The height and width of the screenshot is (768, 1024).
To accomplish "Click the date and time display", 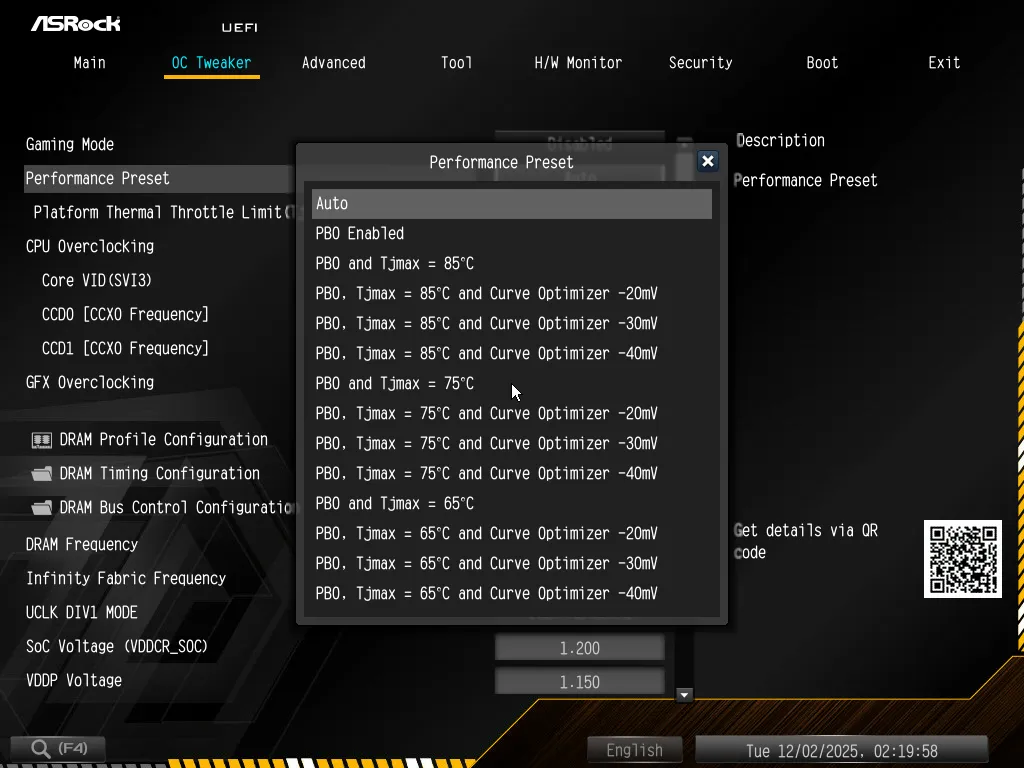I will click(841, 750).
